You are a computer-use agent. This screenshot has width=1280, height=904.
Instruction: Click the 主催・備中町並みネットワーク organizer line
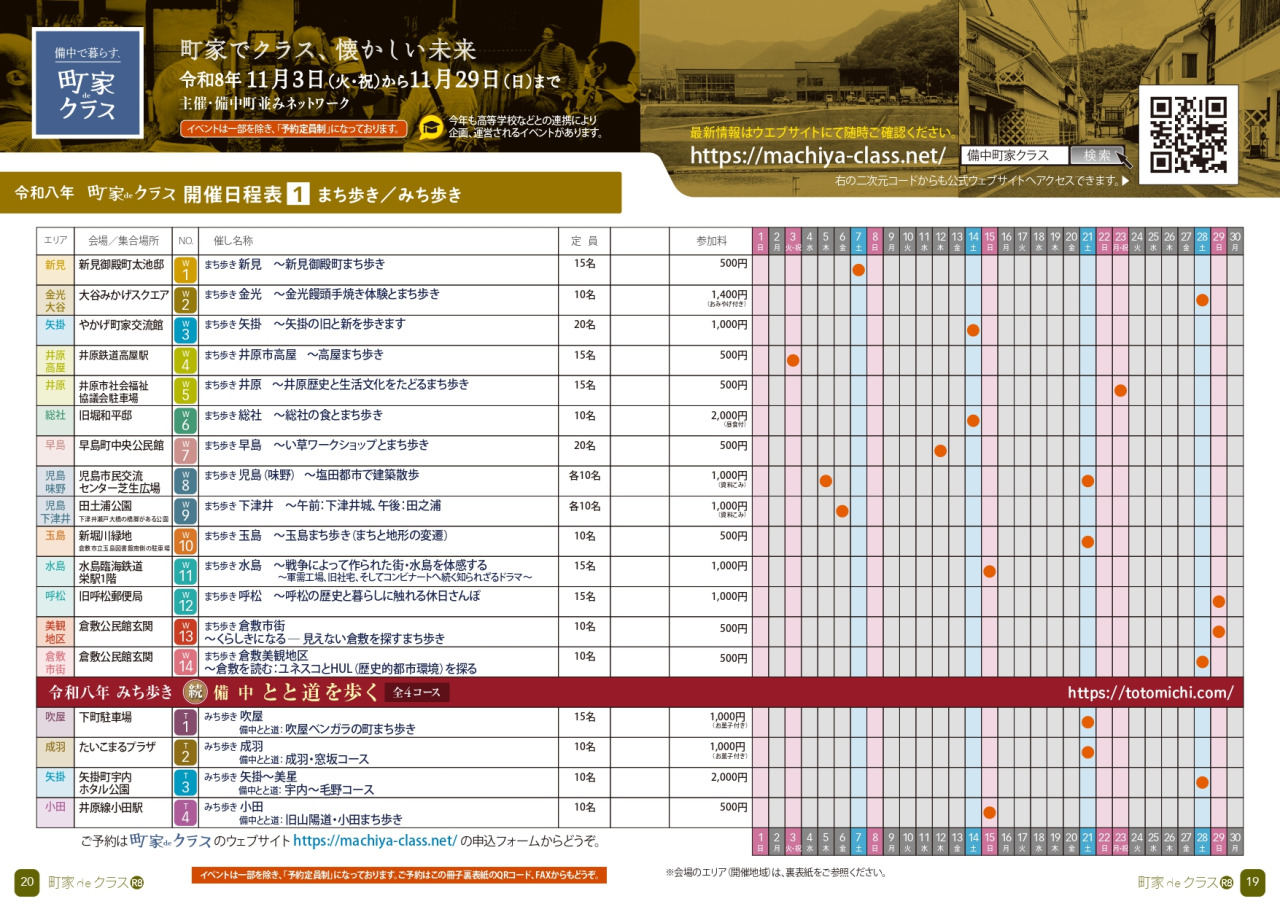[265, 103]
